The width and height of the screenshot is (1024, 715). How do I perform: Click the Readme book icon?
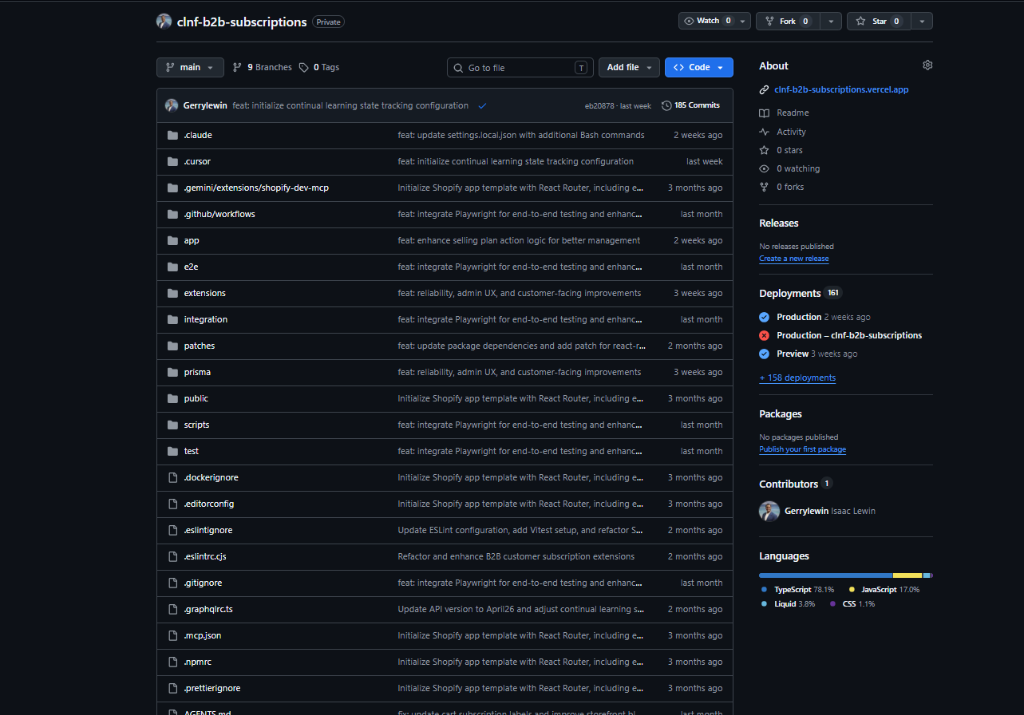point(764,113)
